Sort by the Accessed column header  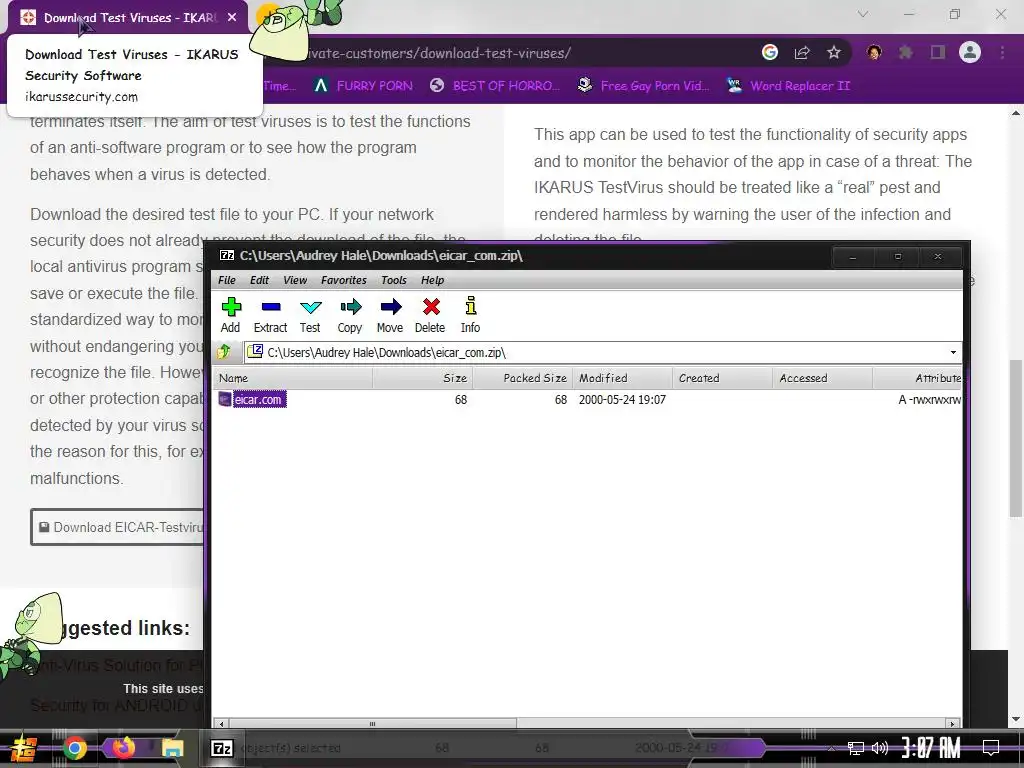(x=822, y=378)
